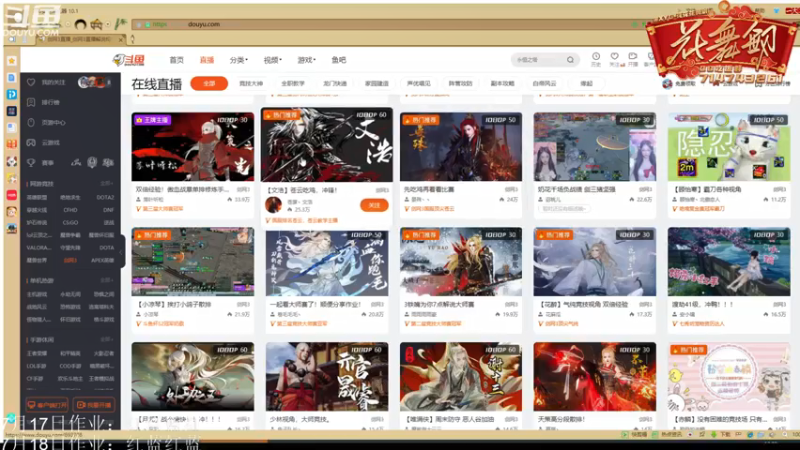
Task: Click the mouse icon in the sidebar
Action: pyautogui.click(x=31, y=122)
